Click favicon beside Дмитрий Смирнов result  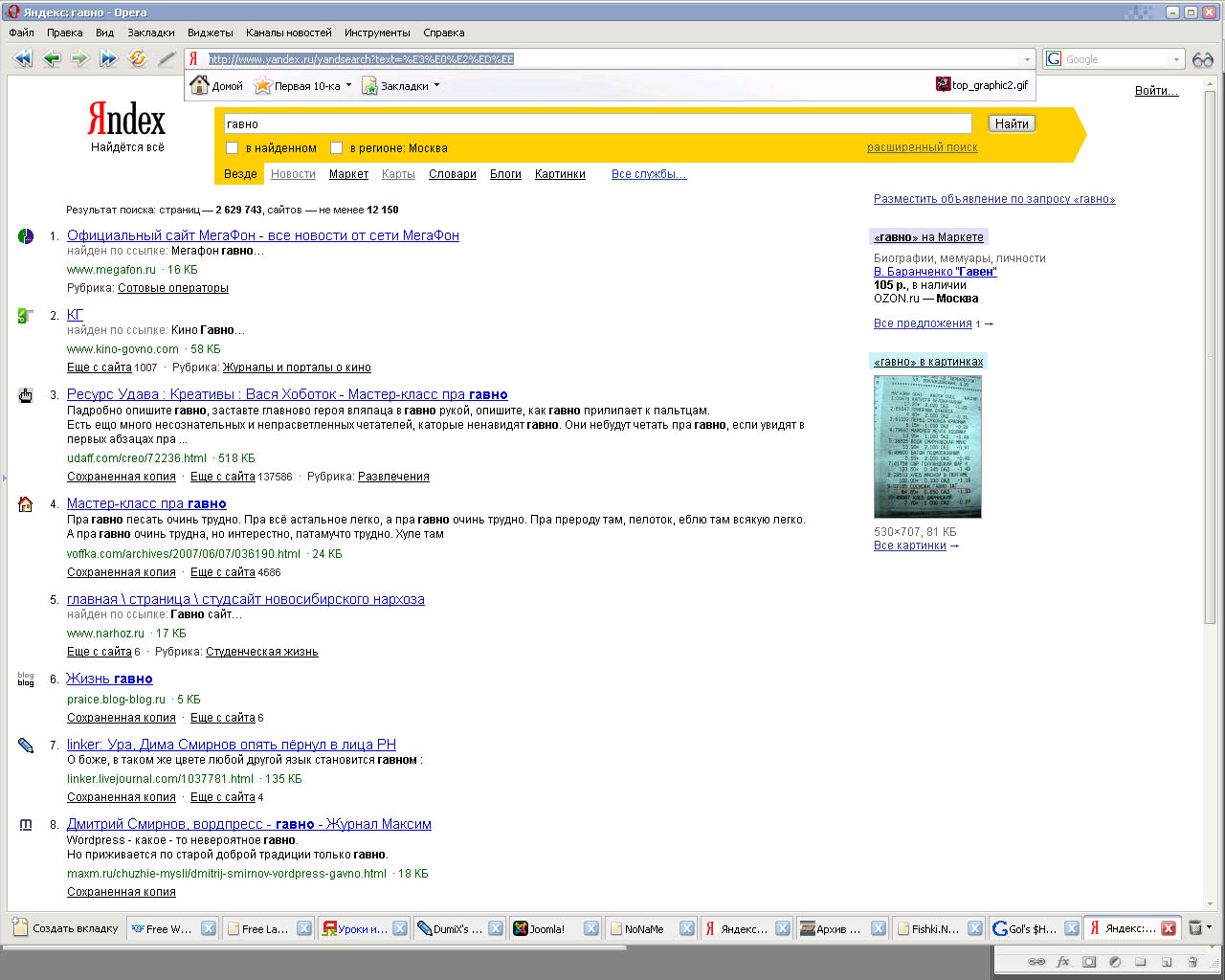26,824
